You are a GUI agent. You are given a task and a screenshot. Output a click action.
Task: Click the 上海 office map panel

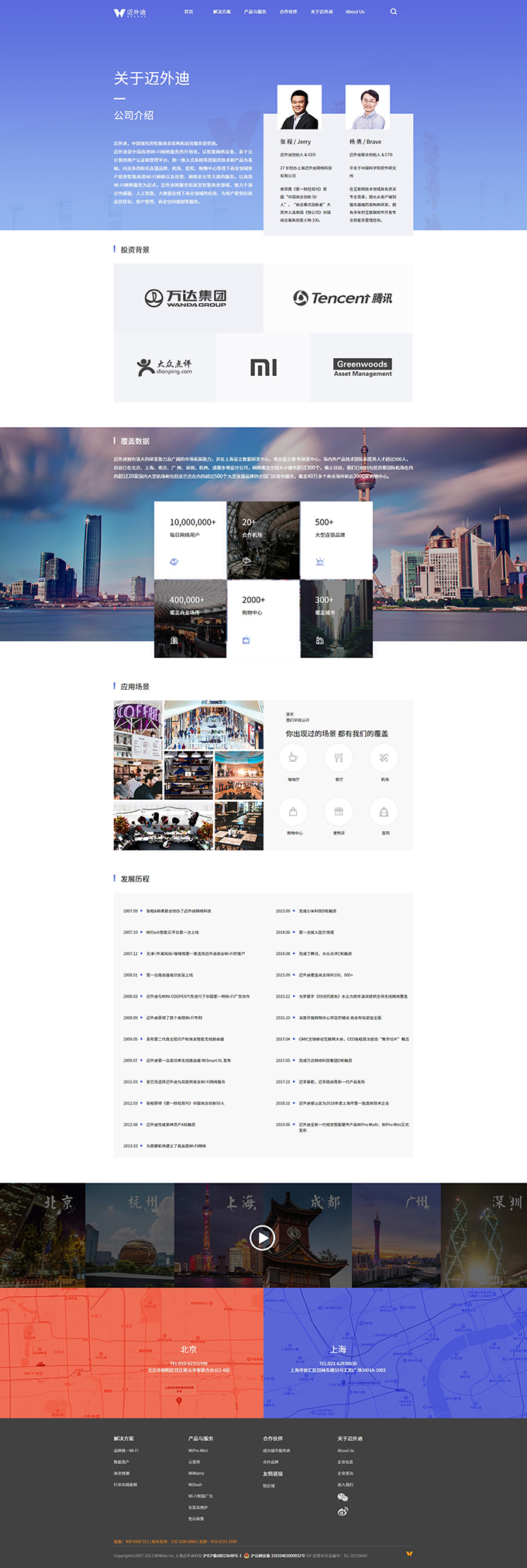click(x=395, y=1353)
